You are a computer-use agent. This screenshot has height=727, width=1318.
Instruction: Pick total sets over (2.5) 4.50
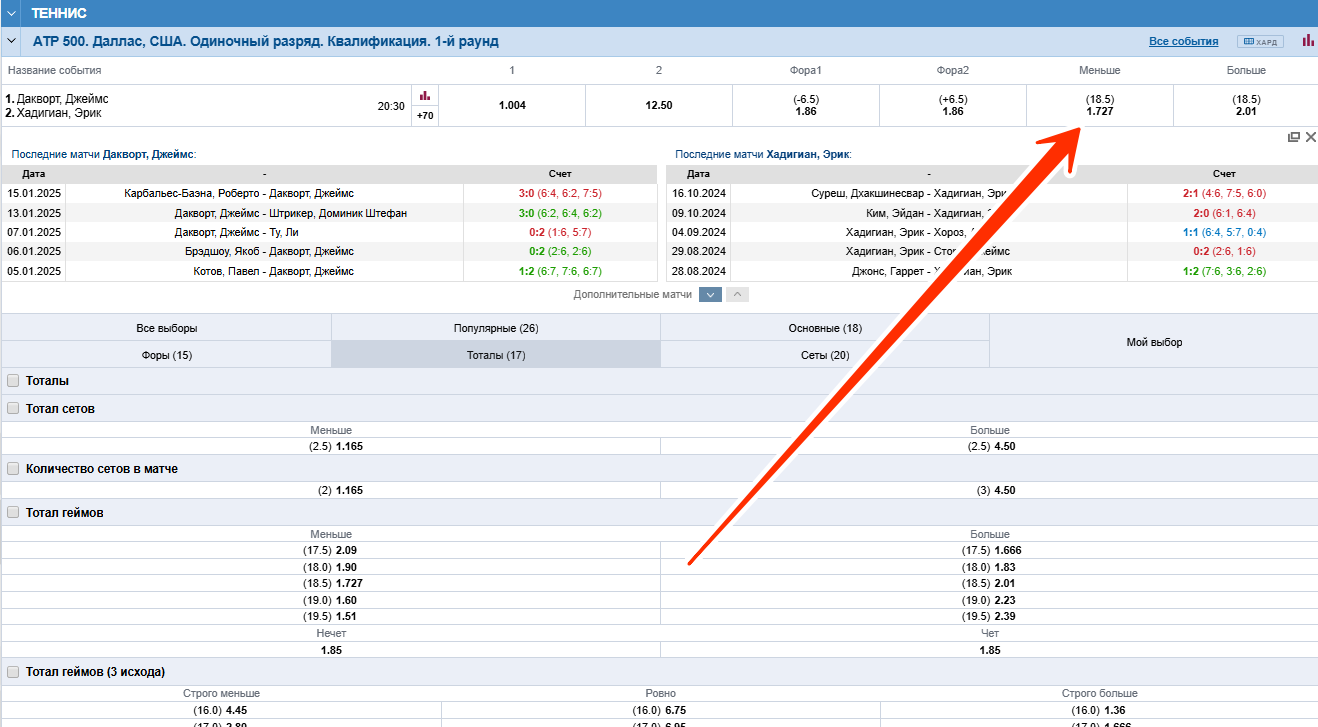point(990,446)
